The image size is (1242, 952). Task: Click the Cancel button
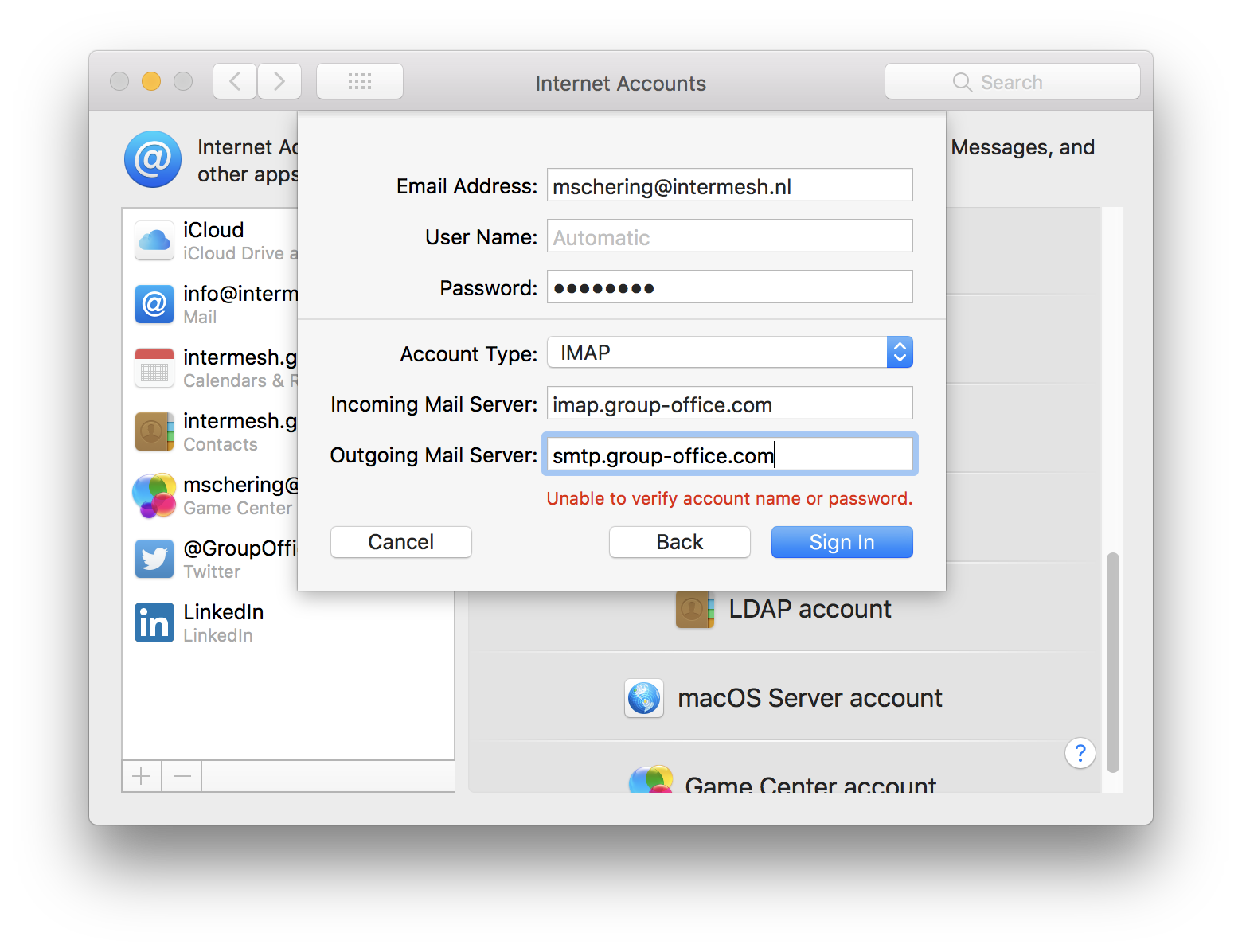coord(401,542)
